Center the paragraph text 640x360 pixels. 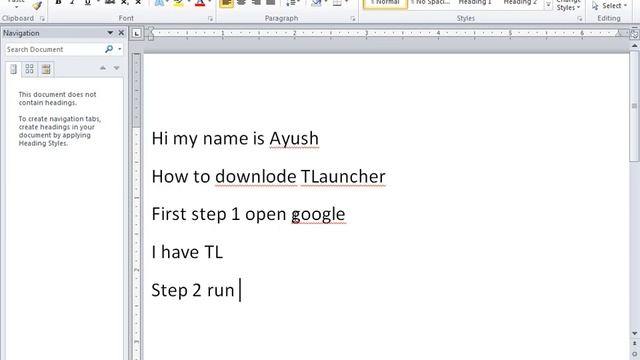tap(242, 3)
